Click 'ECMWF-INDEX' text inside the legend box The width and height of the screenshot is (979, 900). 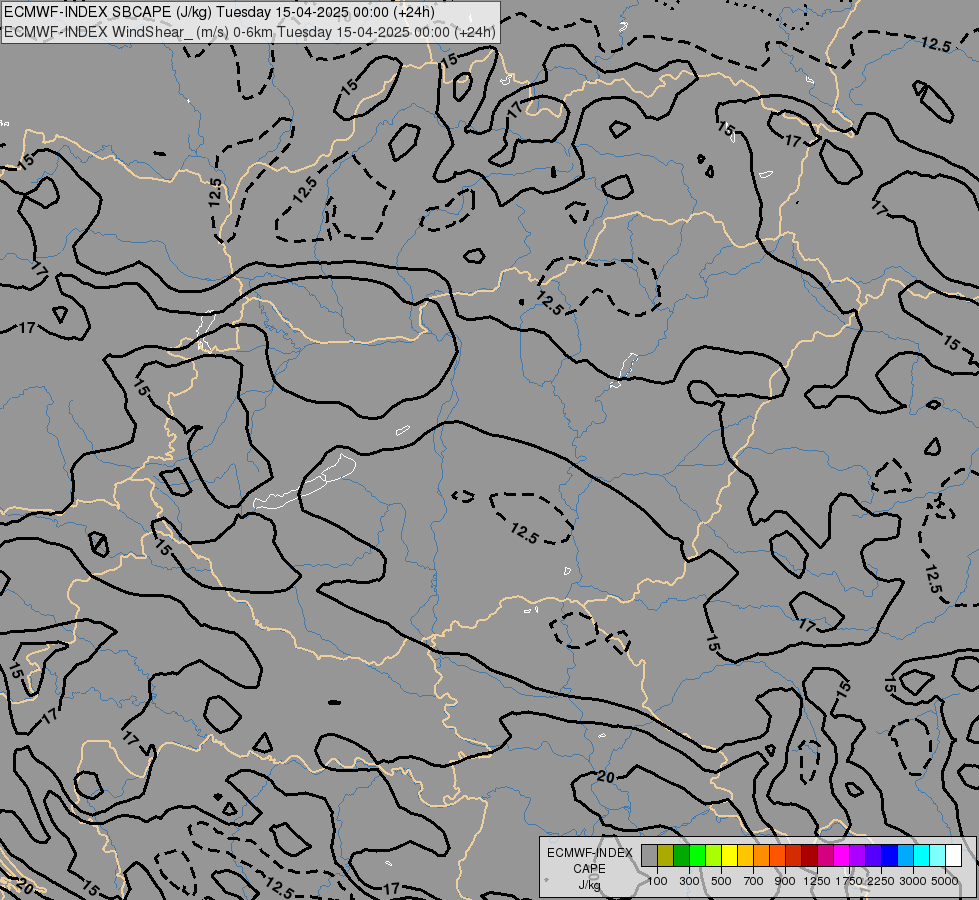click(x=589, y=853)
